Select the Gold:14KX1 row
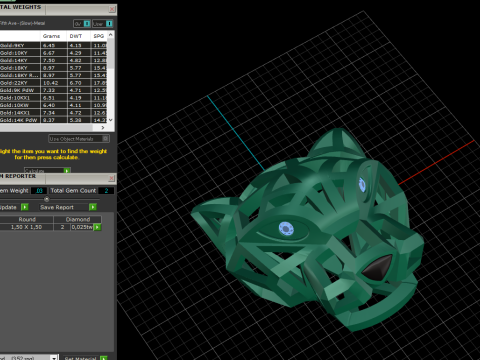The image size is (480, 360). (x=53, y=113)
